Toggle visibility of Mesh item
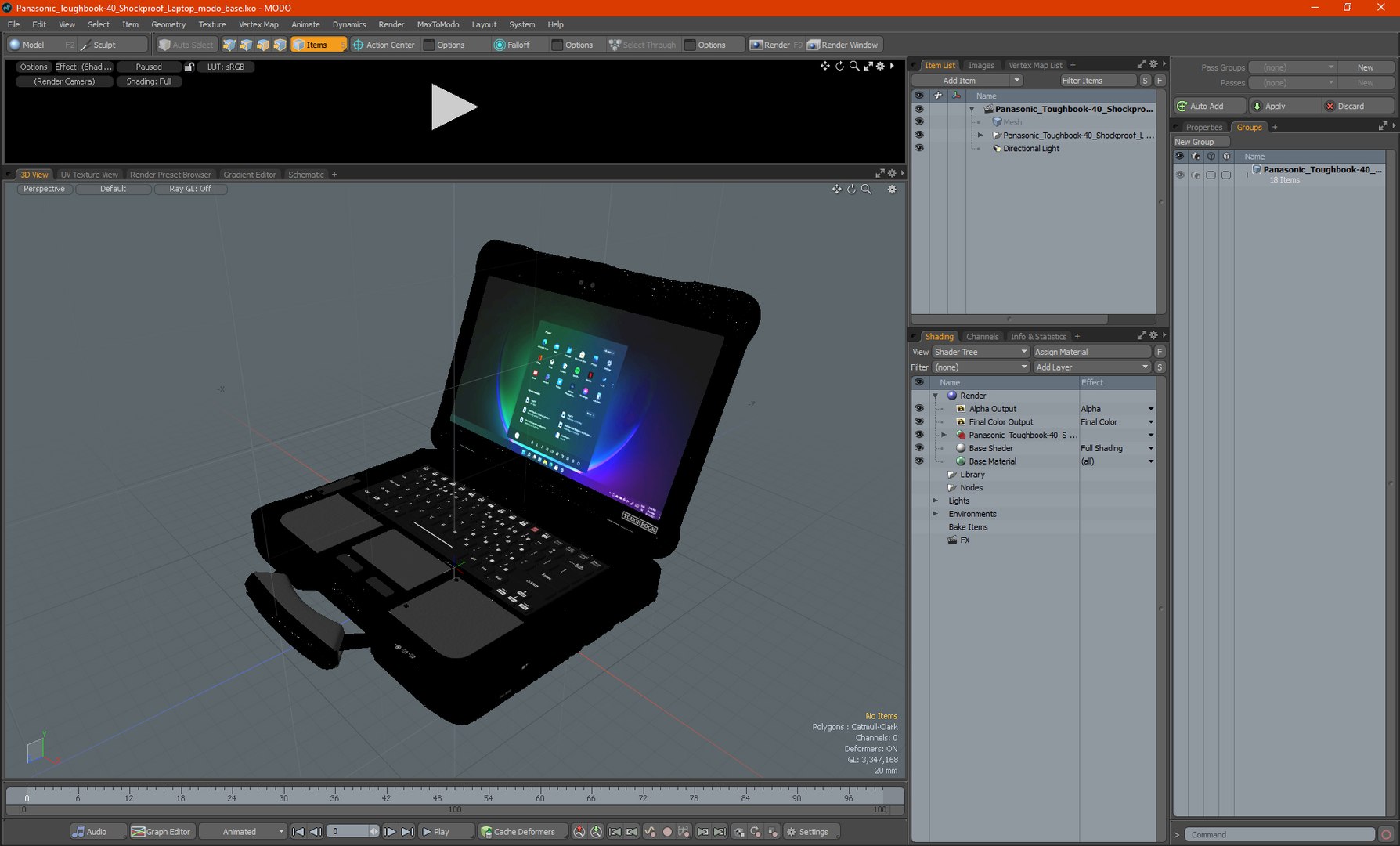This screenshot has width=1400, height=846. [x=919, y=121]
